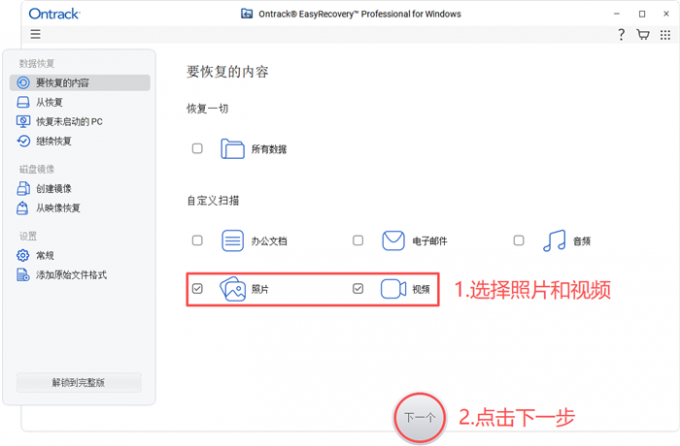Screen dimensions: 680x446
Task: Click the 恢复未启动的 PC monitor icon
Action: tap(23, 121)
